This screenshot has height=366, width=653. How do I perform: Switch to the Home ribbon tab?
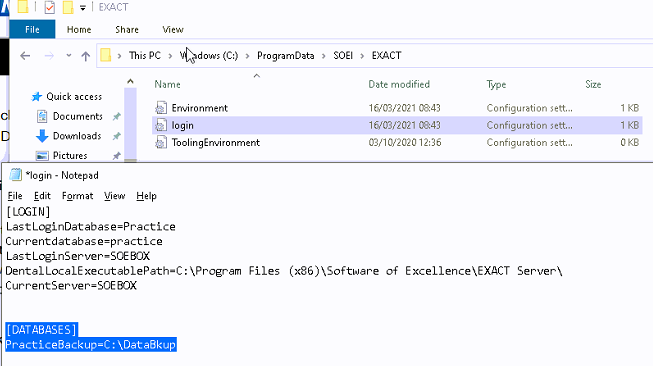79,30
